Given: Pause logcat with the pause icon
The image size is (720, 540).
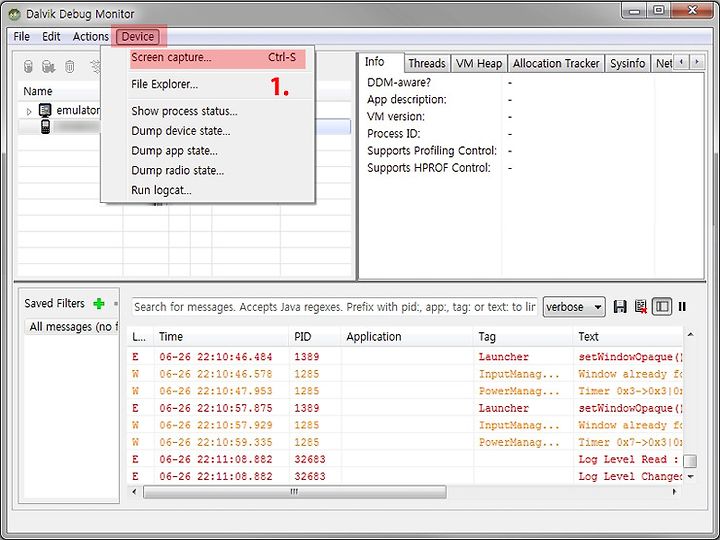Looking at the screenshot, I should (x=682, y=307).
